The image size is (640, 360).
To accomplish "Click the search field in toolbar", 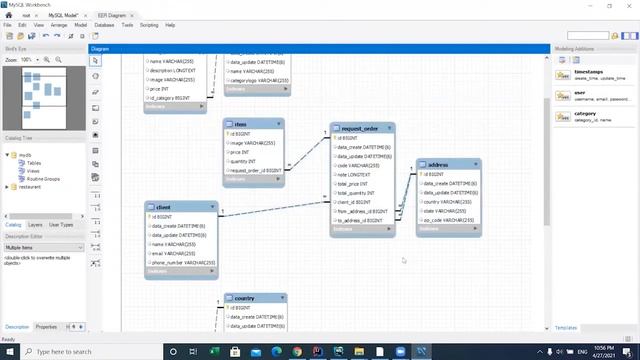I will [x=588, y=36].
